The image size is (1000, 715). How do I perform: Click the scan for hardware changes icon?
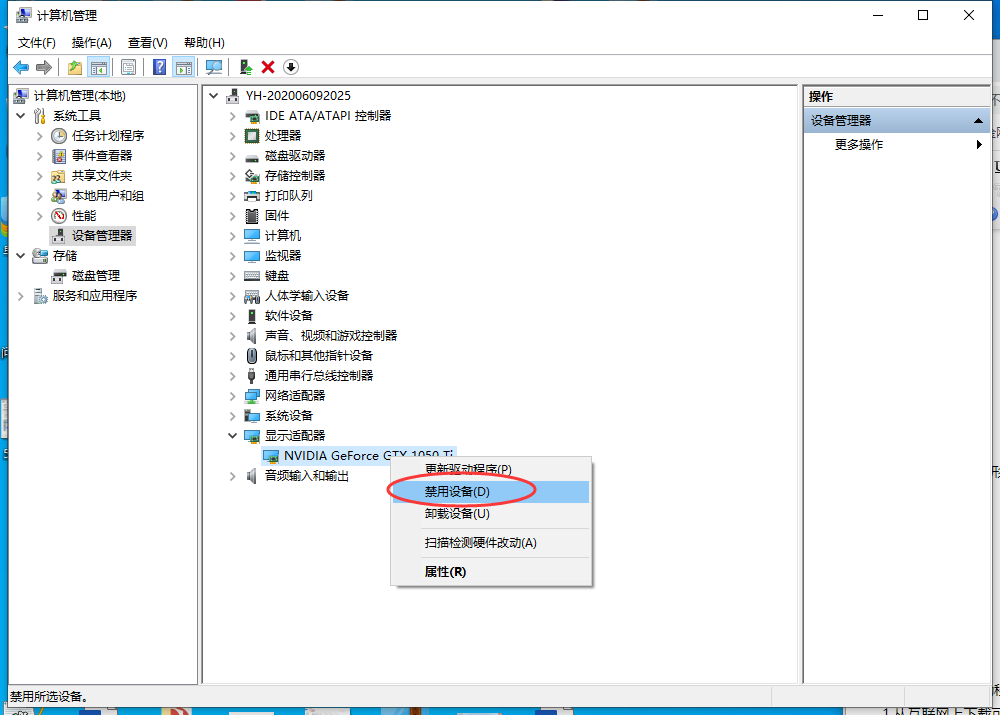click(x=214, y=67)
